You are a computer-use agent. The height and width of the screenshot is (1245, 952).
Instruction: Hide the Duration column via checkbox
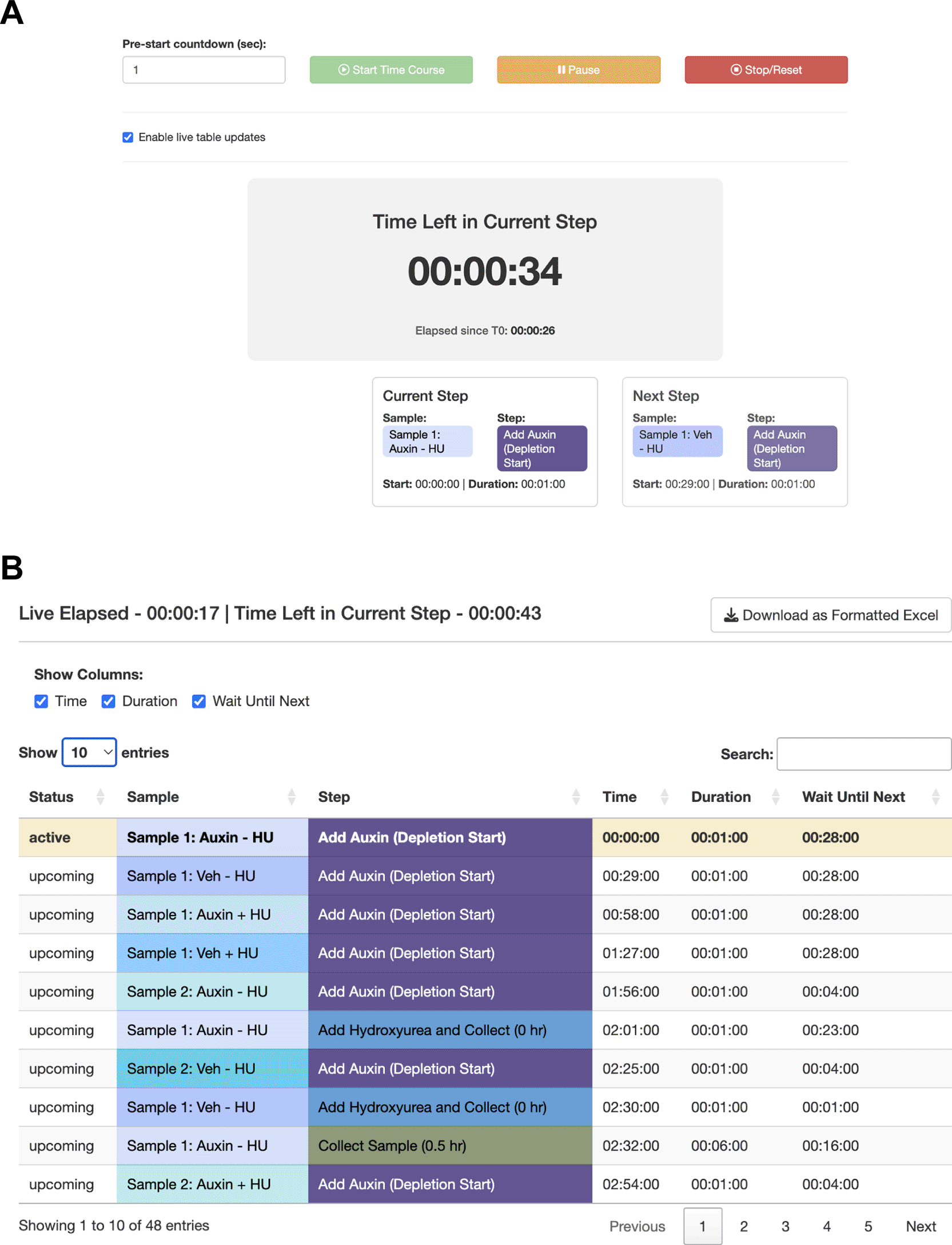(108, 701)
